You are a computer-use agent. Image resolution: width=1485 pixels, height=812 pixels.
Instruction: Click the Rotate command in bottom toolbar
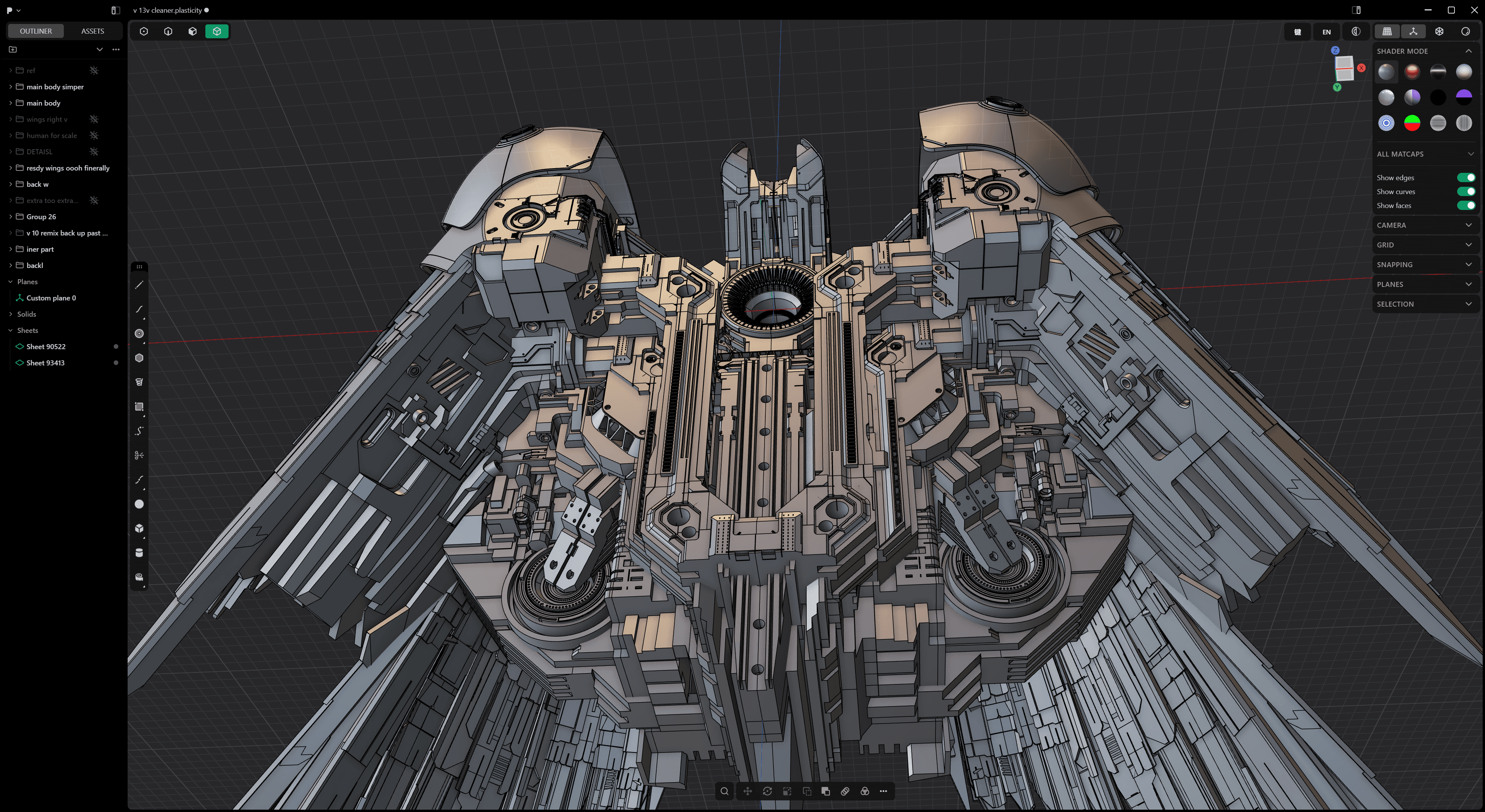click(x=767, y=791)
